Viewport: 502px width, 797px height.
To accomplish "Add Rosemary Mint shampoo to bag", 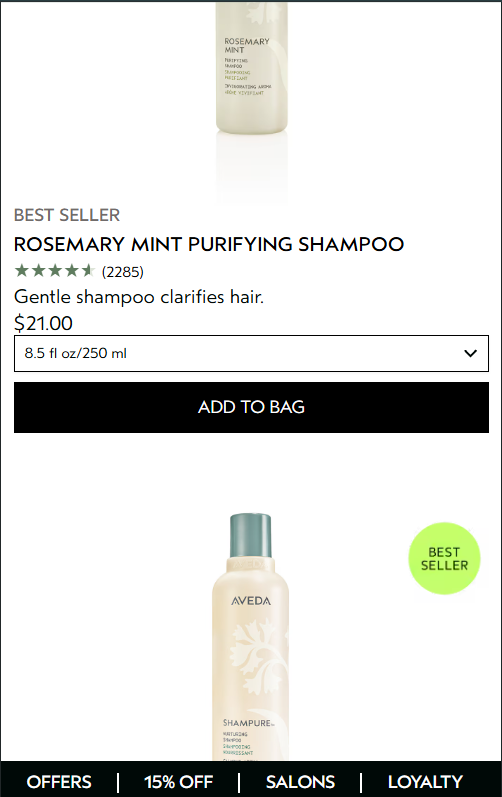I will click(251, 408).
